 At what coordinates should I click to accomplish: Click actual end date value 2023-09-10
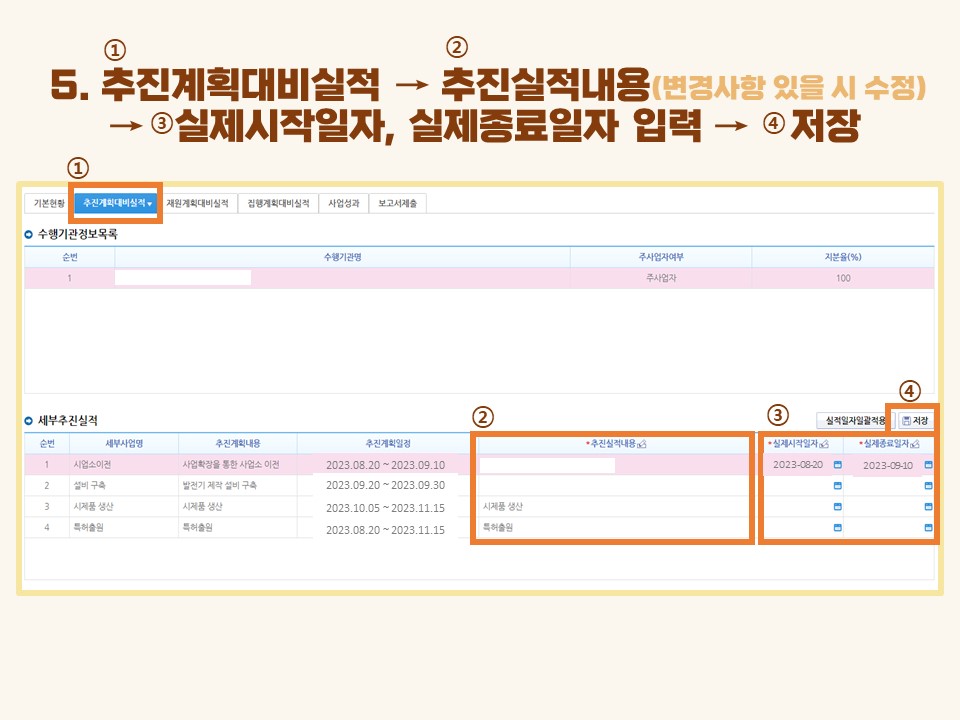click(888, 466)
